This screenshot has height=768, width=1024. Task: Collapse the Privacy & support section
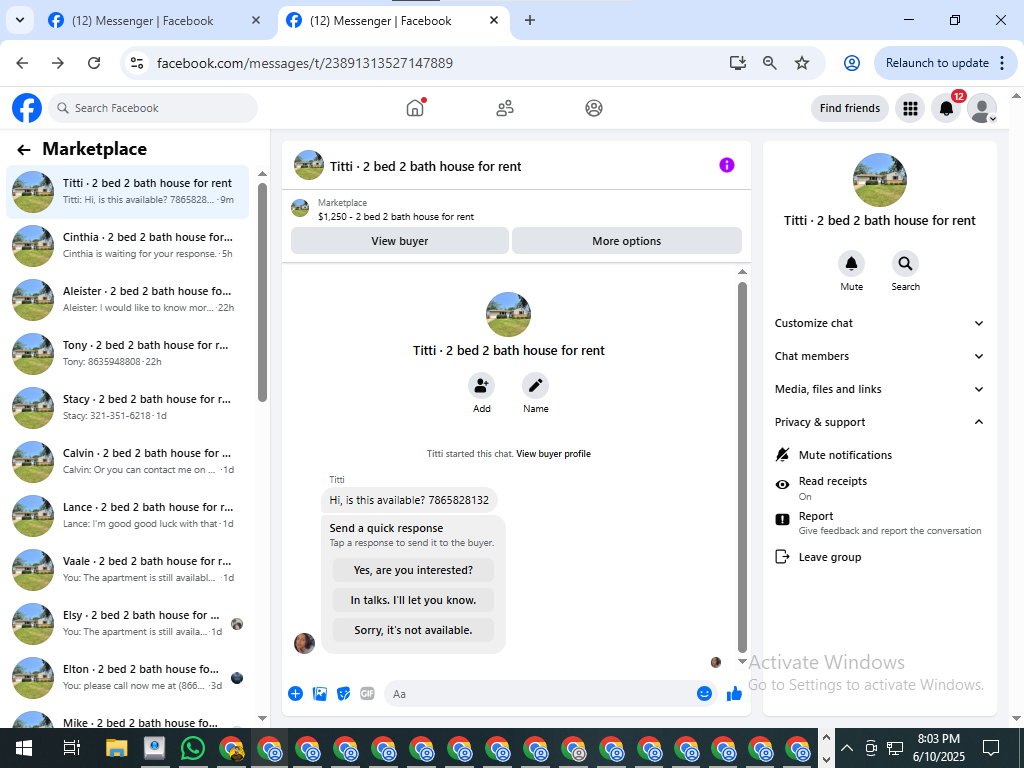tap(879, 422)
